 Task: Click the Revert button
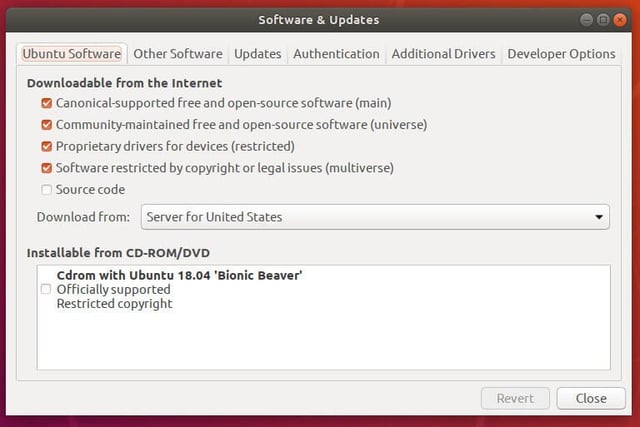coord(515,398)
